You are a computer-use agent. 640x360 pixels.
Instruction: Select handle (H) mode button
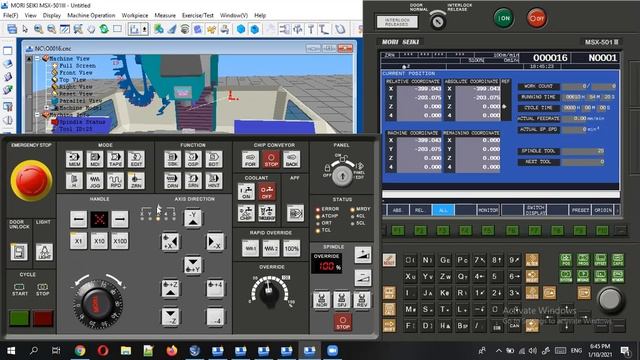74,180
